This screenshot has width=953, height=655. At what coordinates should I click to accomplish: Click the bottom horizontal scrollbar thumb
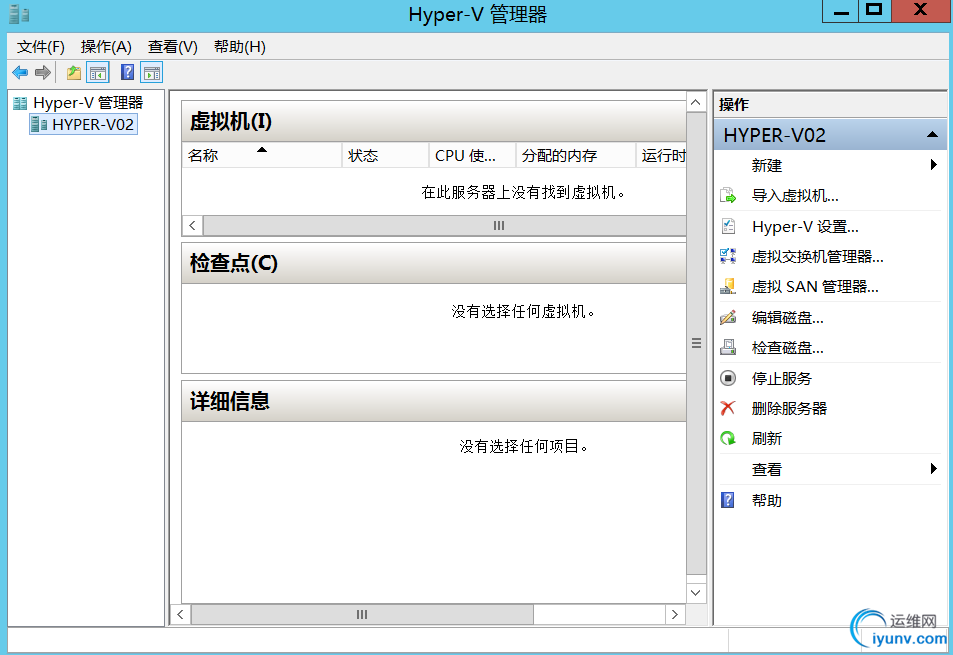[362, 614]
